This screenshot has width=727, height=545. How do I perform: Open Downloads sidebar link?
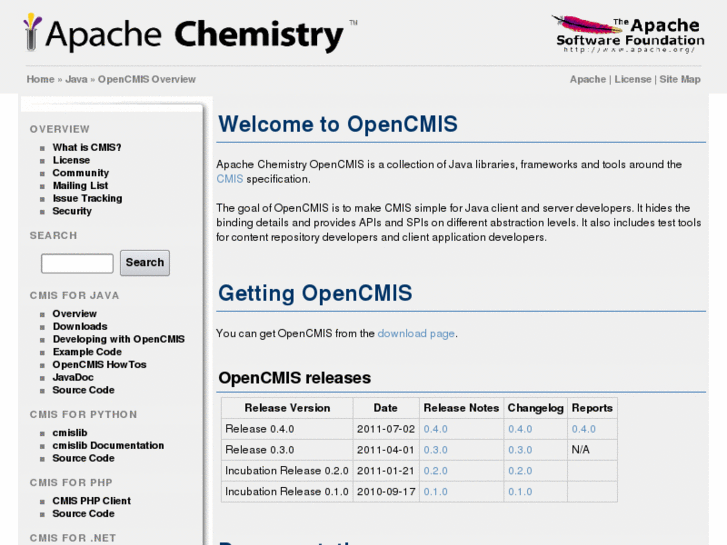click(80, 327)
